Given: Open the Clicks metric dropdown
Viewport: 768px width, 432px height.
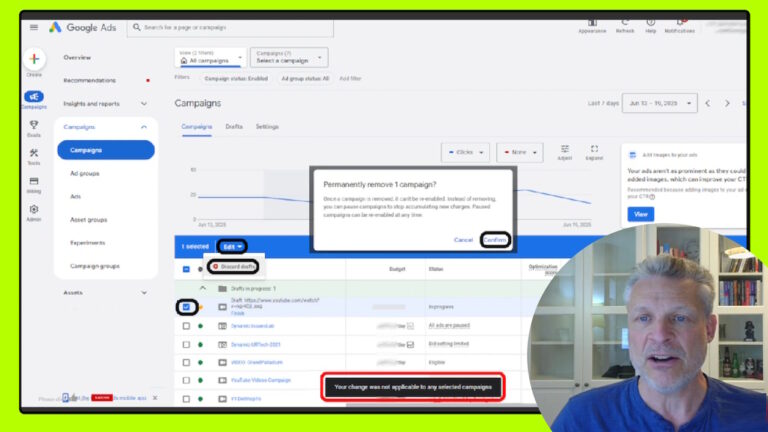Looking at the screenshot, I should tap(465, 152).
